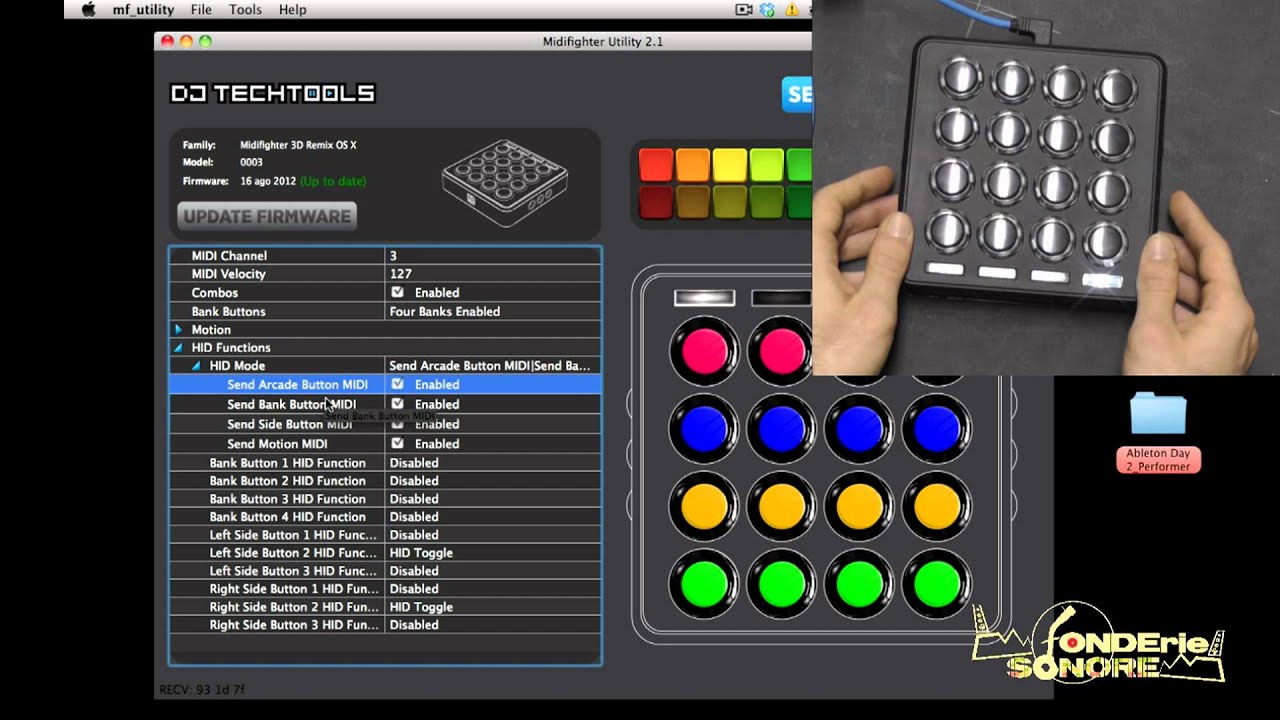This screenshot has width=1280, height=720.
Task: Open the mf_utility application menu
Action: pyautogui.click(x=143, y=10)
